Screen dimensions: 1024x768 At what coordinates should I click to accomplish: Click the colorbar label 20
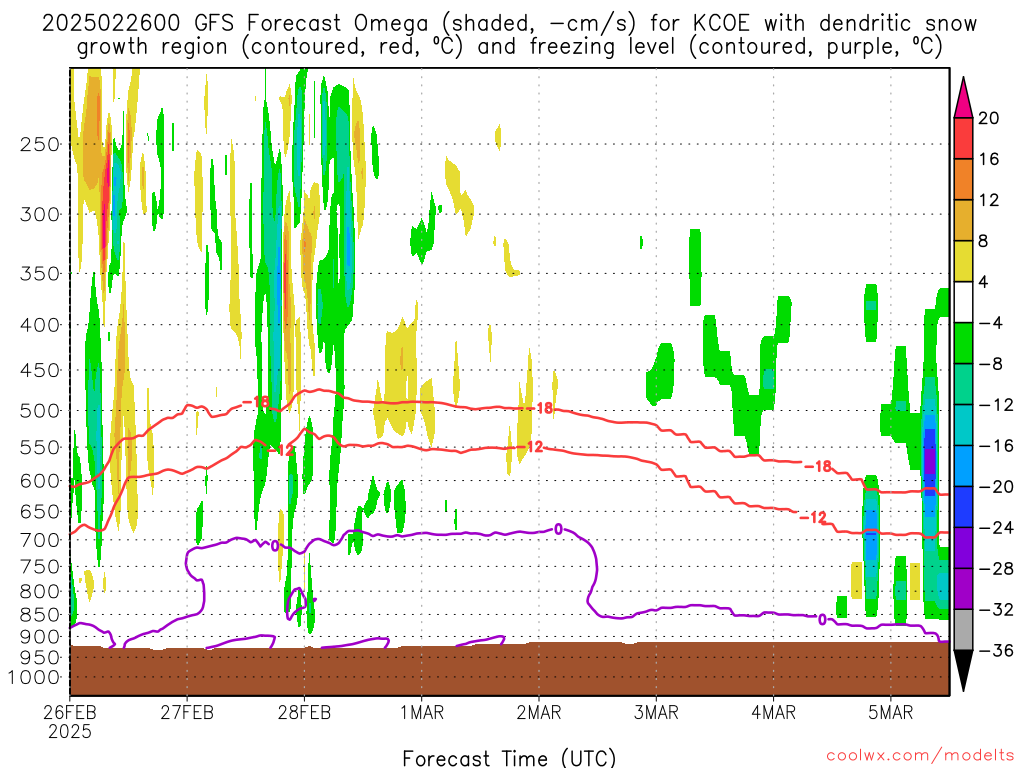coord(989,118)
